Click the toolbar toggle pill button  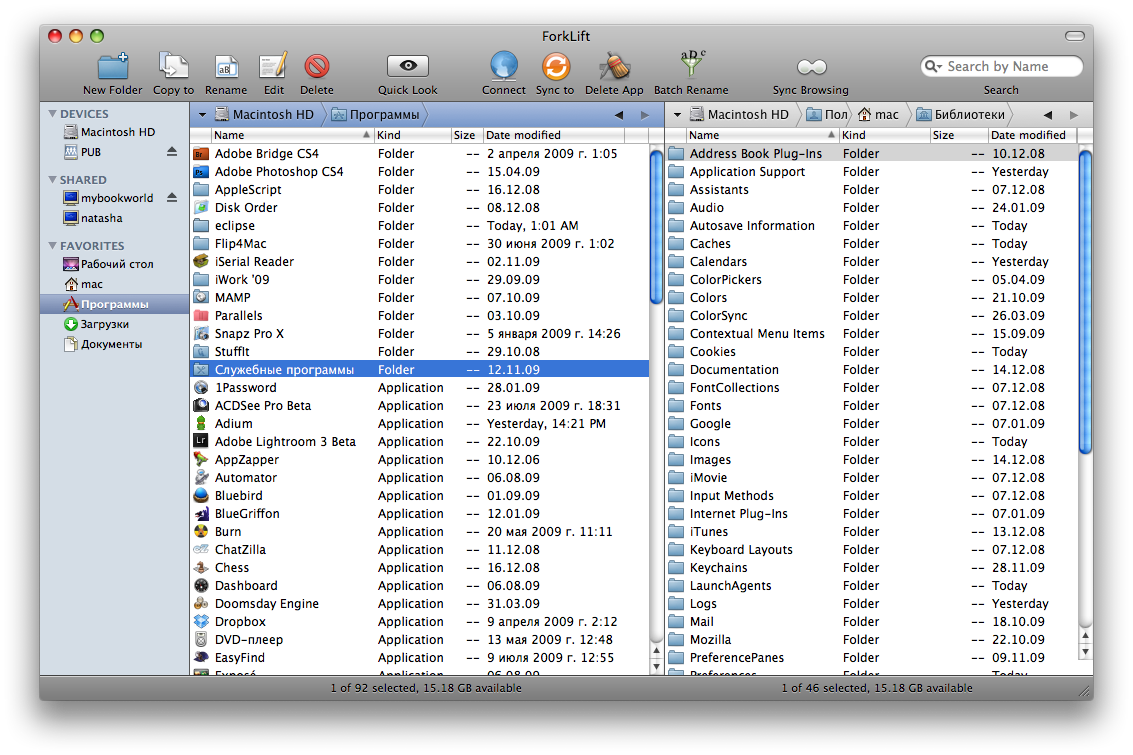point(1074,36)
